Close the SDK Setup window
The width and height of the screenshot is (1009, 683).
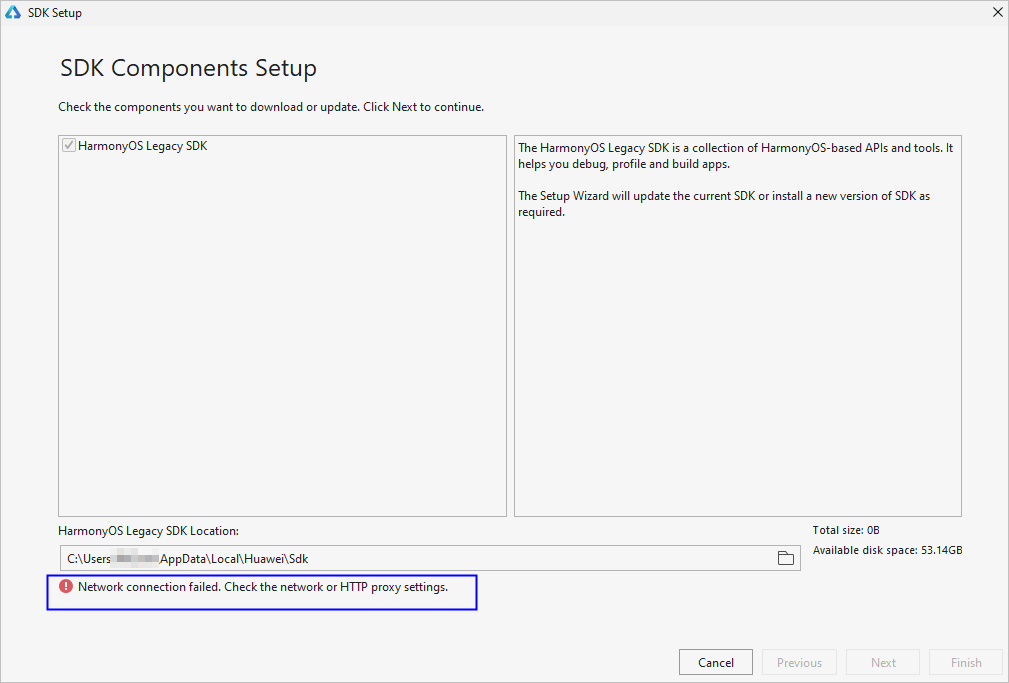[997, 12]
